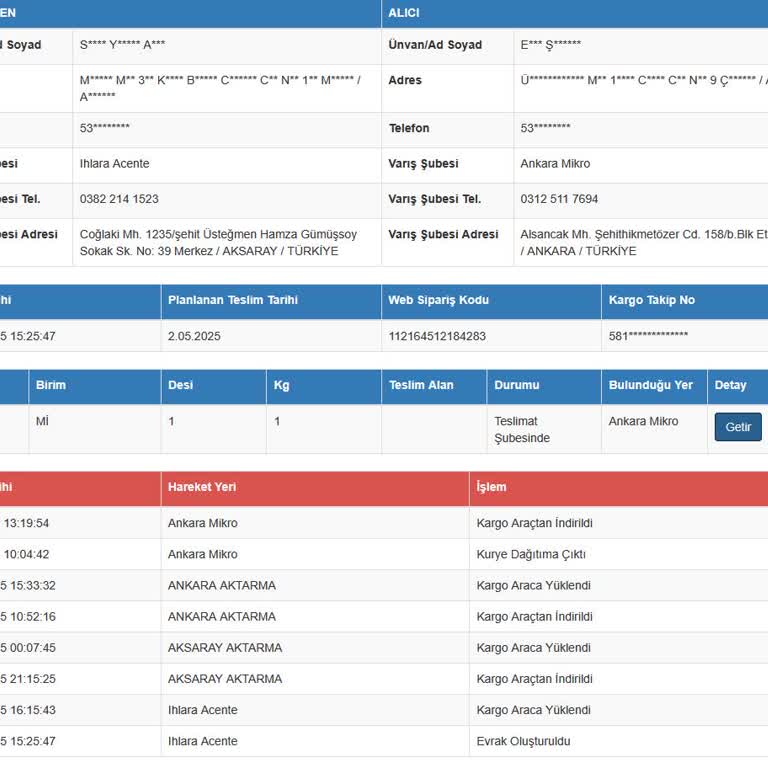
Task: Click the Teslimat Şubesinde status cell
Action: pos(522,430)
